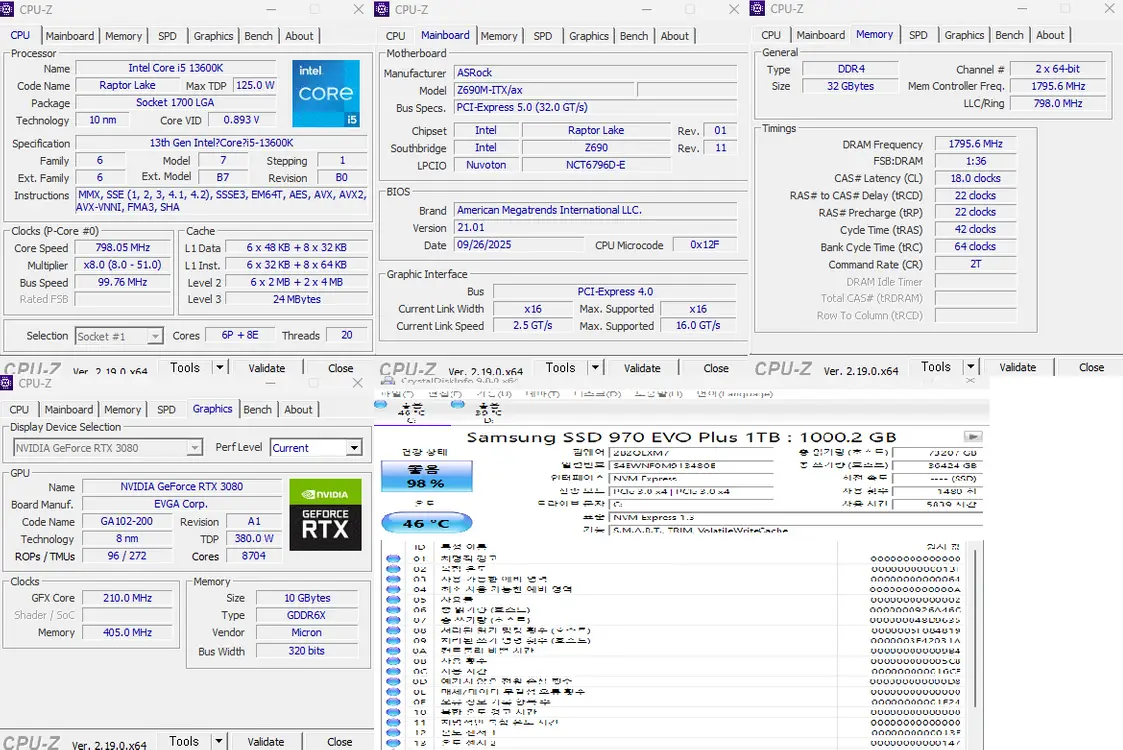The height and width of the screenshot is (750, 1123).
Task: Click status circle of S.M.A.R.T. attribute ID 05
Action: (393, 599)
